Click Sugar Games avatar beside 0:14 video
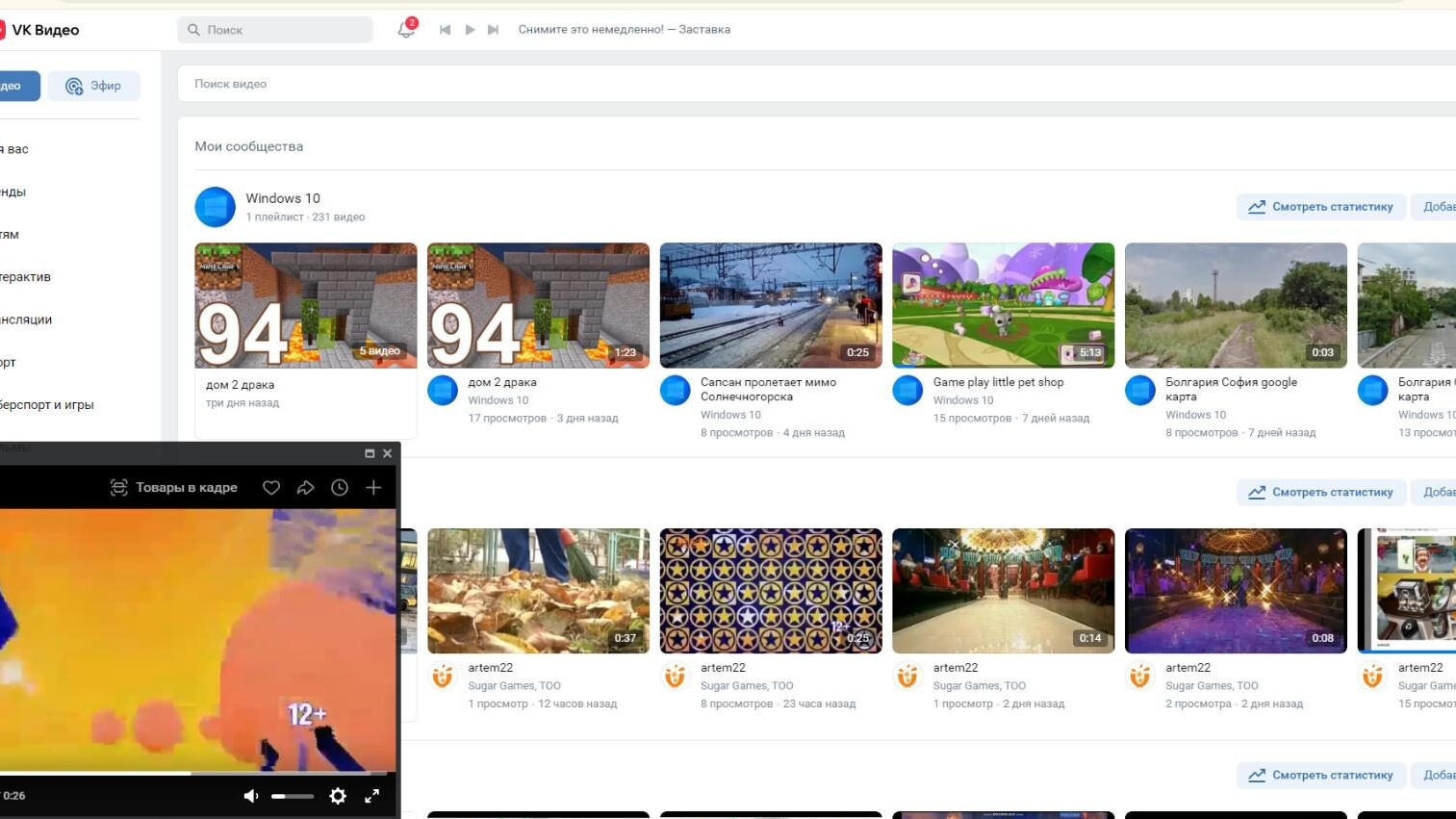1456x819 pixels. coord(907,677)
